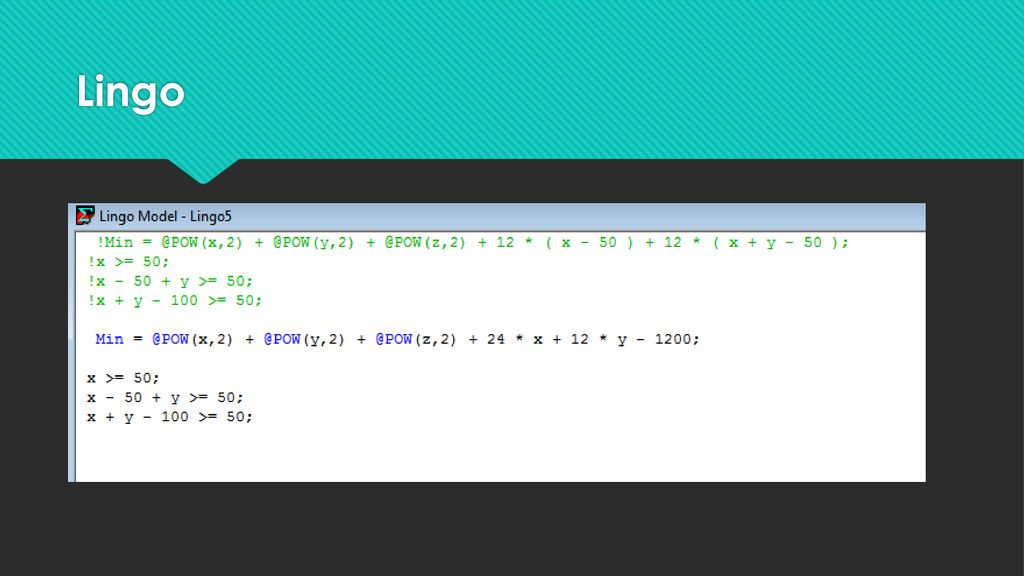Click the 'Lingo Model - Lingo5' window title
Image resolution: width=1024 pixels, height=576 pixels.
pyautogui.click(x=165, y=216)
